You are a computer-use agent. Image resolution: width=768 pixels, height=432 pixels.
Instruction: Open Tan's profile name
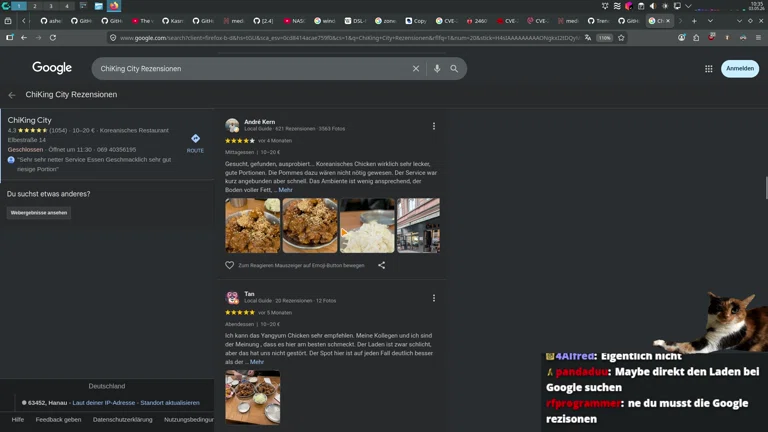(249, 294)
